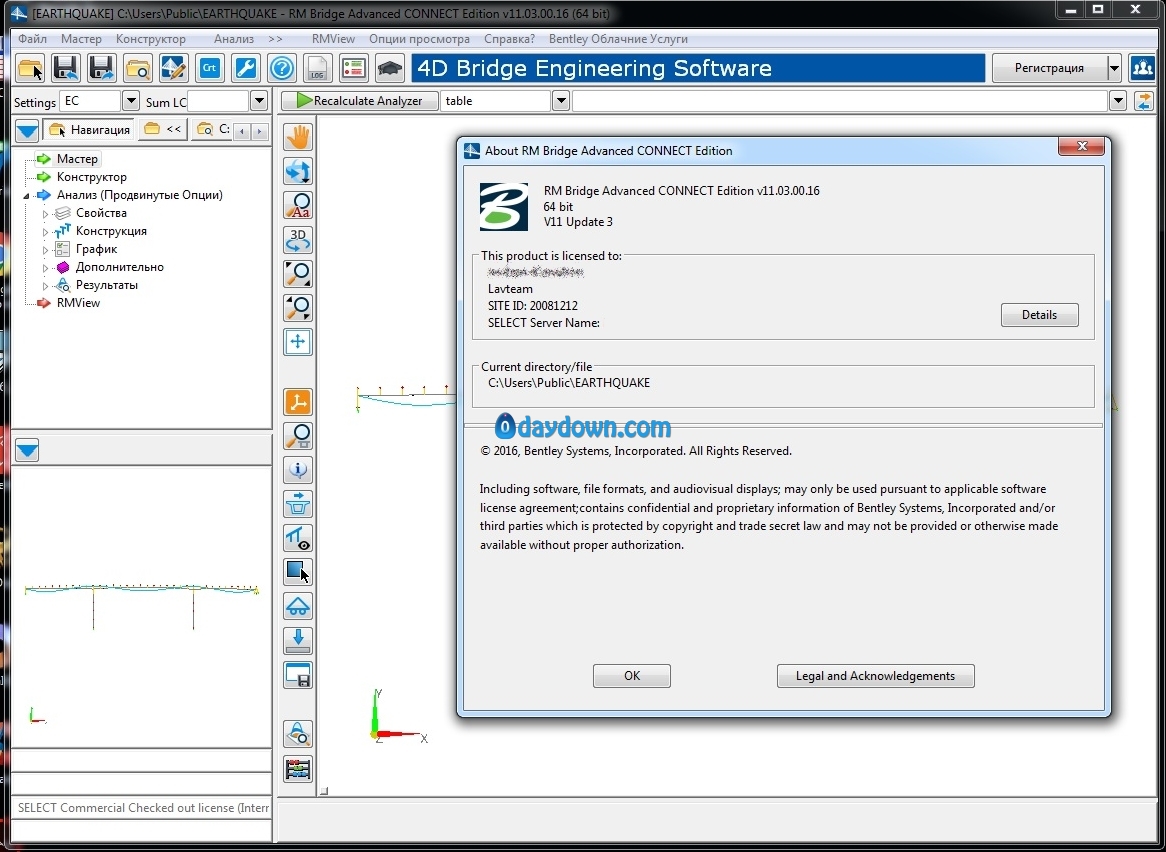1166x852 pixels.
Task: Open the Settings EC dropdown arrow
Action: pyautogui.click(x=130, y=100)
